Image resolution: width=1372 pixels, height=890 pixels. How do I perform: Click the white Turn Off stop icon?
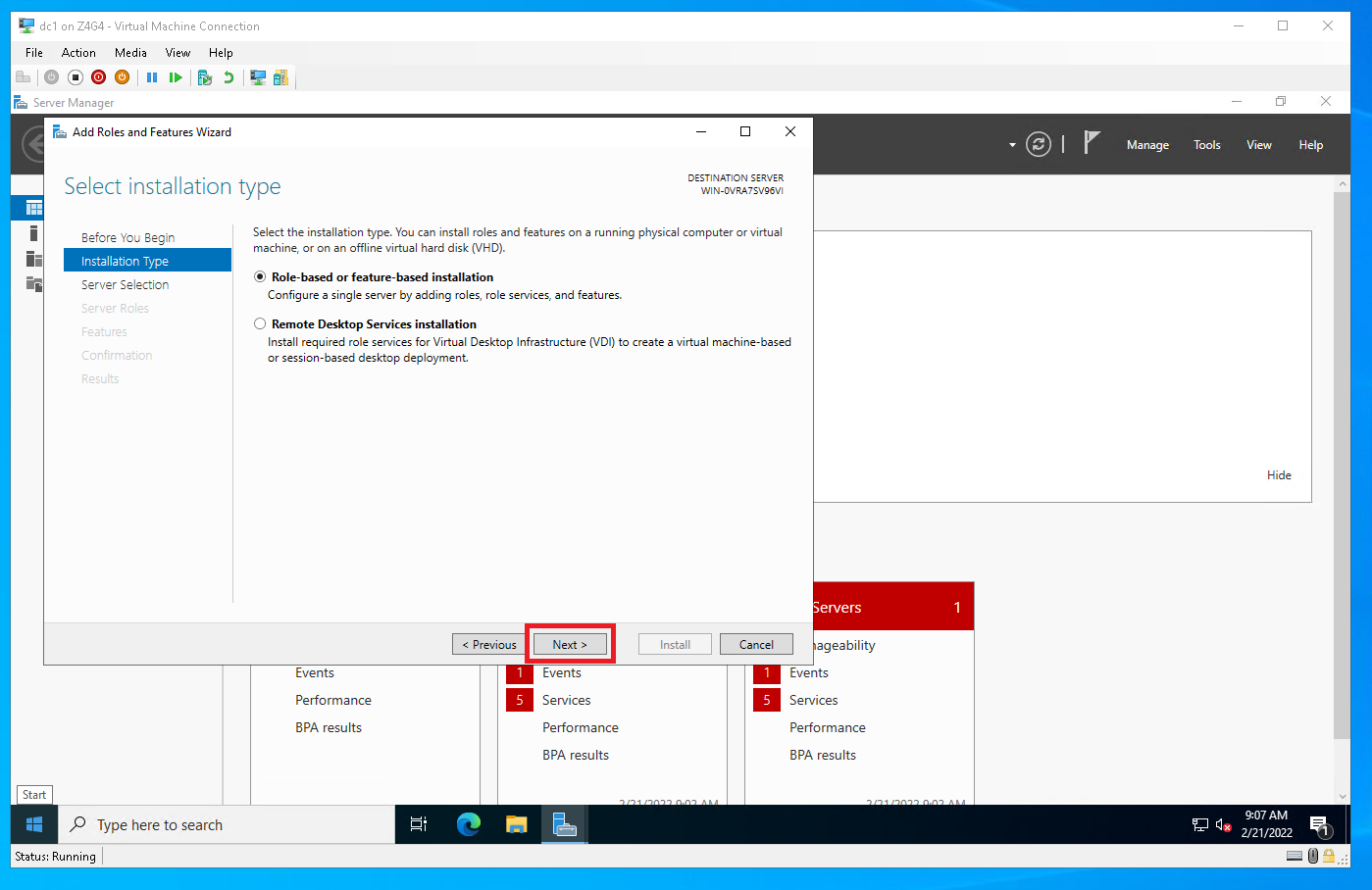[x=76, y=77]
